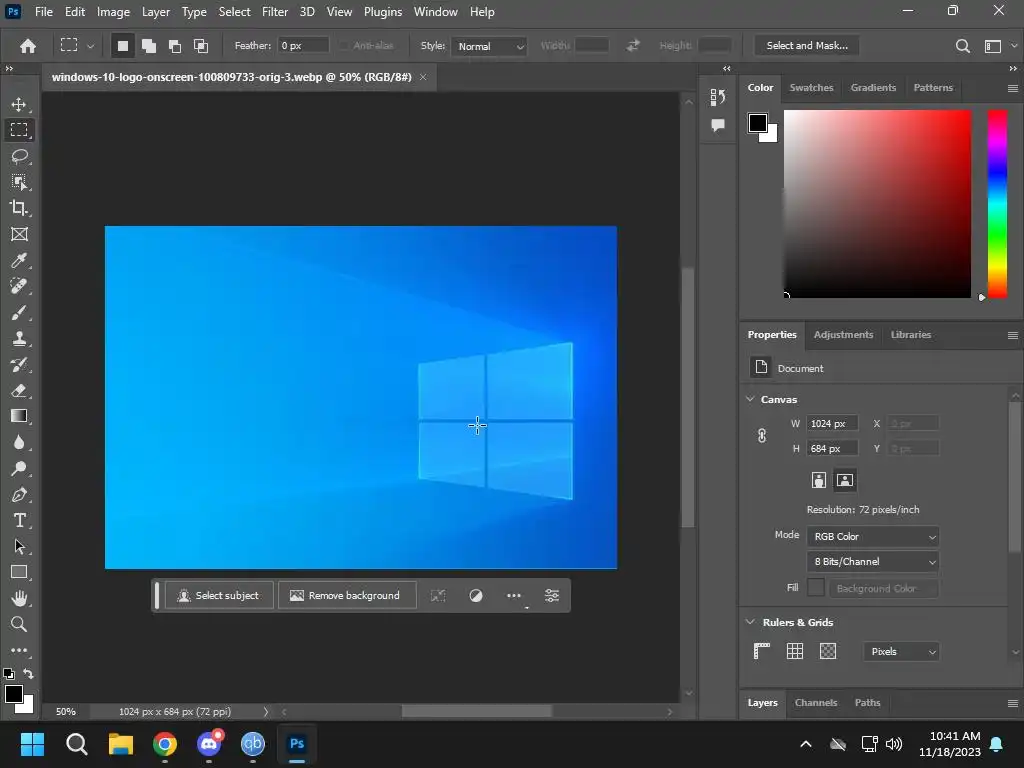
Task: Collapse the Canvas section
Action: pos(750,399)
